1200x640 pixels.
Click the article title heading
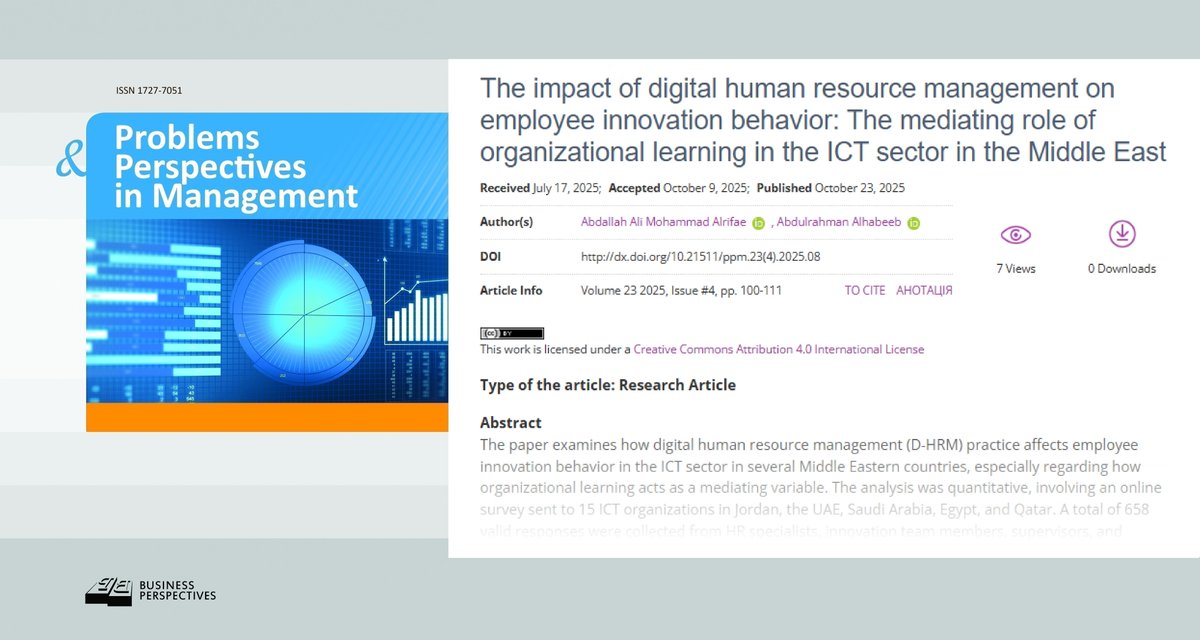tap(823, 120)
